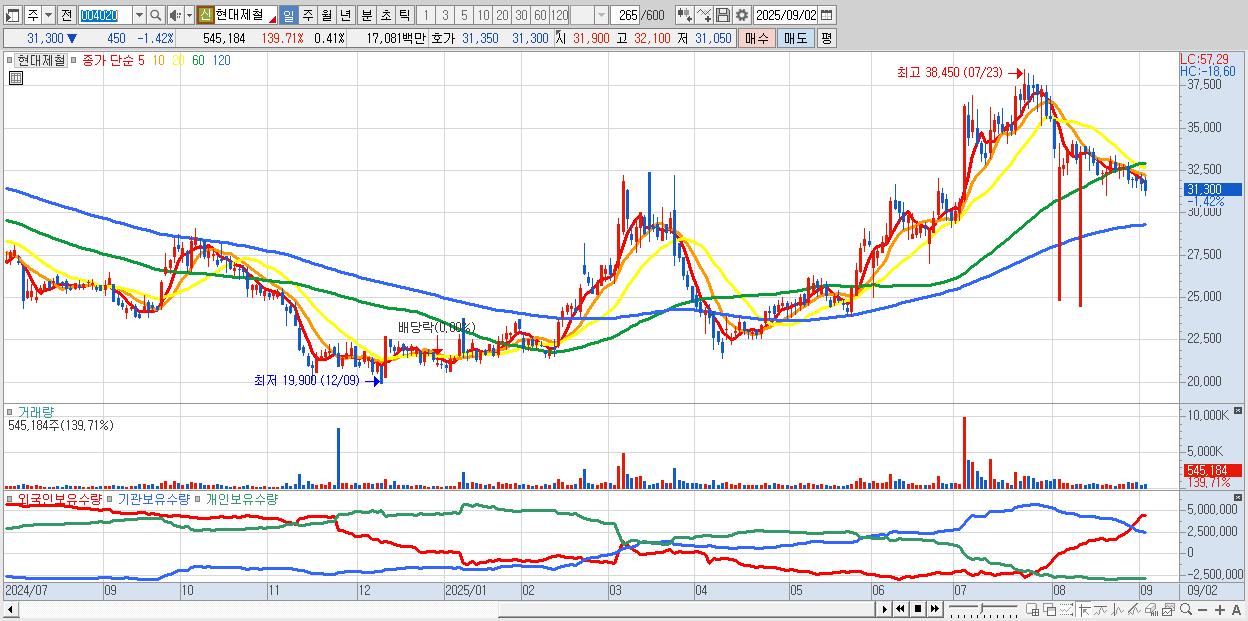This screenshot has width=1248, height=621.
Task: Open the stock code dropdown arrow
Action: pos(139,15)
